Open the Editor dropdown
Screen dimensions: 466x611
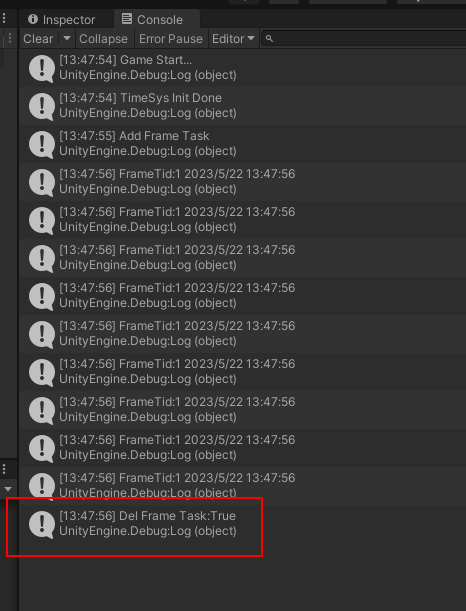233,39
